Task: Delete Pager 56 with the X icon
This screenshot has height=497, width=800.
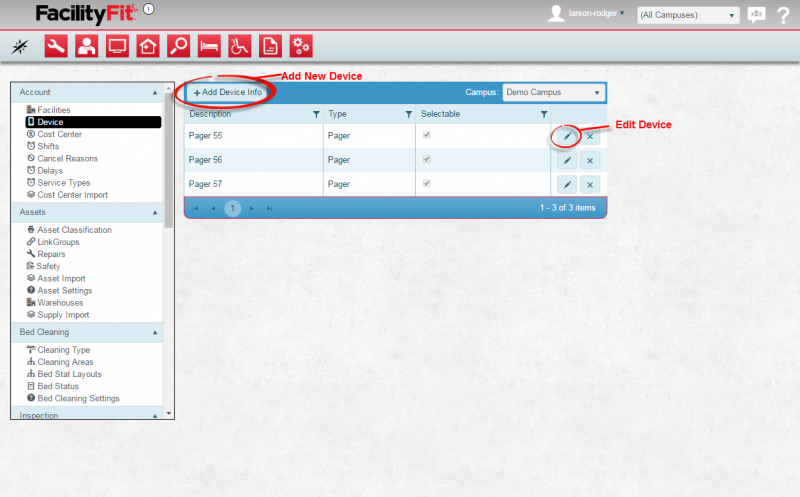Action: (590, 160)
